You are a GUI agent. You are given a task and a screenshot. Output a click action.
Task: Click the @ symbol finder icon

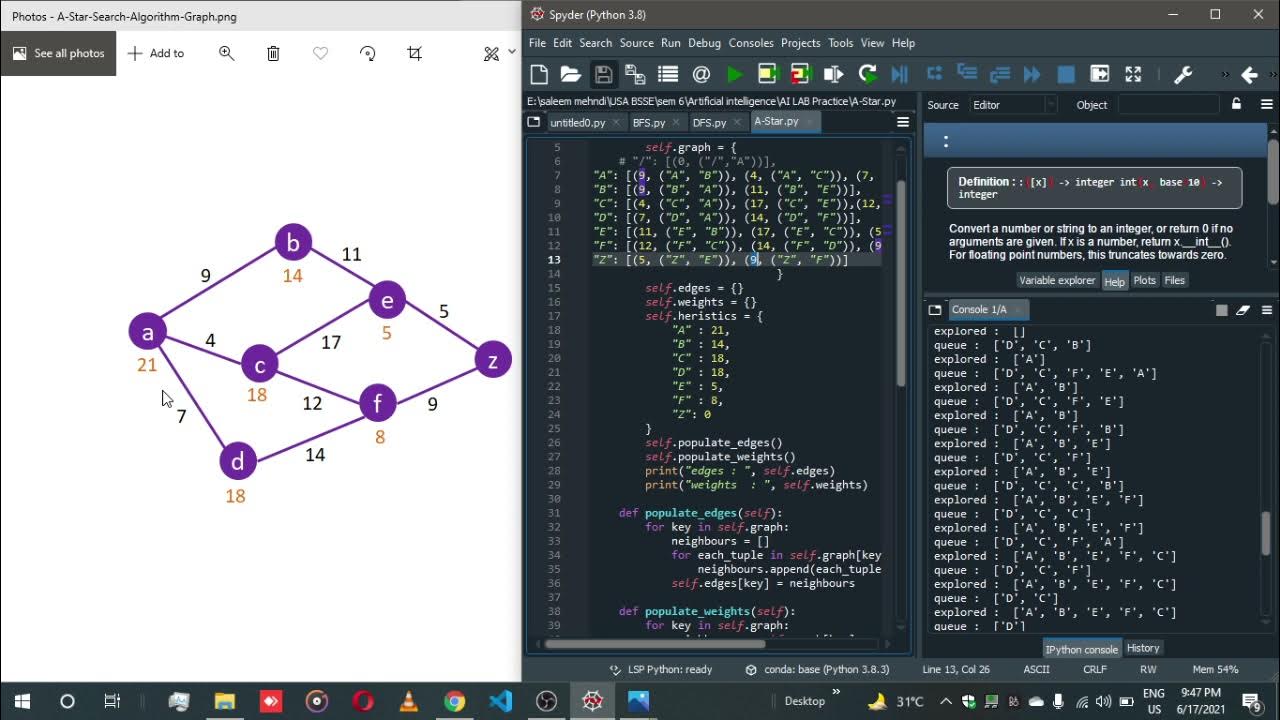pos(701,74)
